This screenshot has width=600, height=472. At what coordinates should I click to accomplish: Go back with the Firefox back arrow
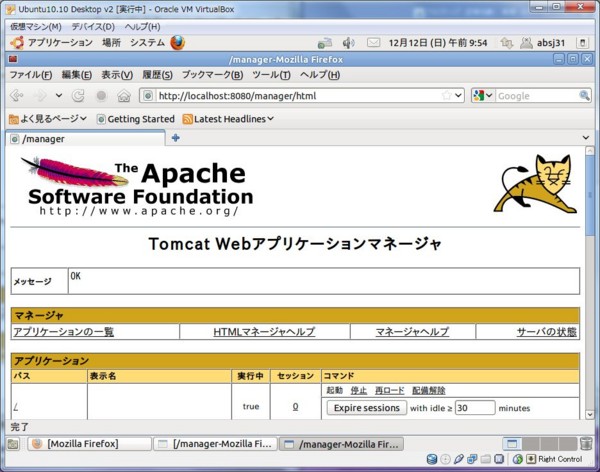click(x=17, y=95)
